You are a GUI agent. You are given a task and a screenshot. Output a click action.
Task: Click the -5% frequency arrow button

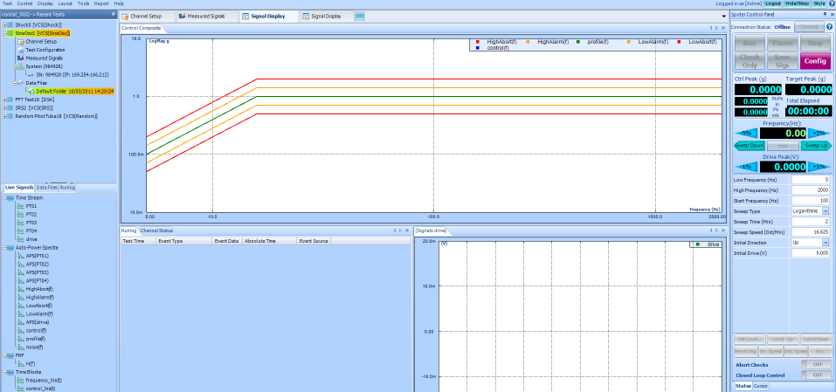click(745, 133)
